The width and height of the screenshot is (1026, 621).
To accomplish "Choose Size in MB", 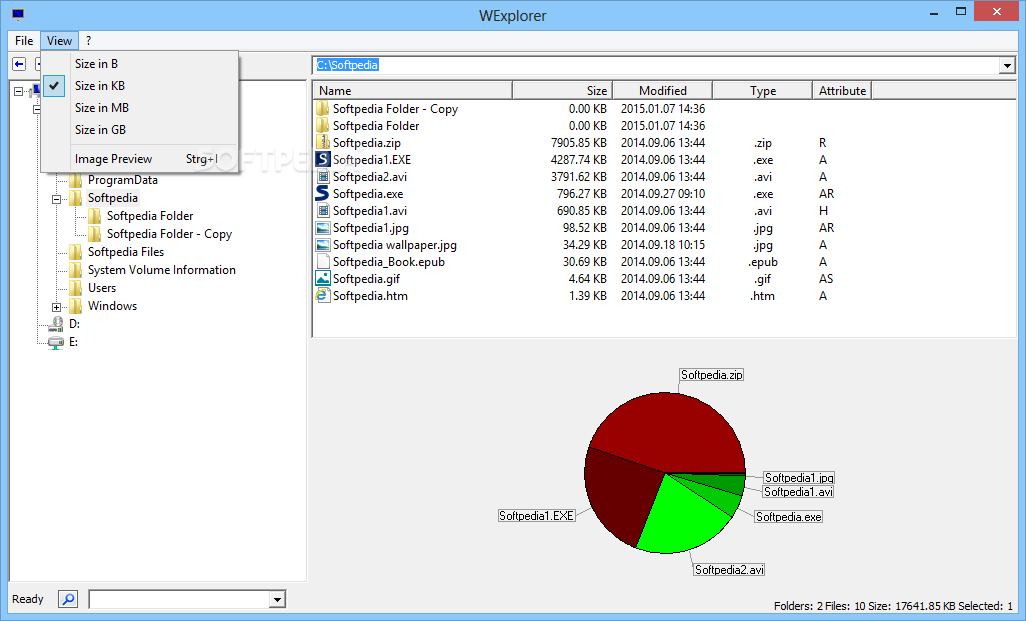I will [x=139, y=108].
